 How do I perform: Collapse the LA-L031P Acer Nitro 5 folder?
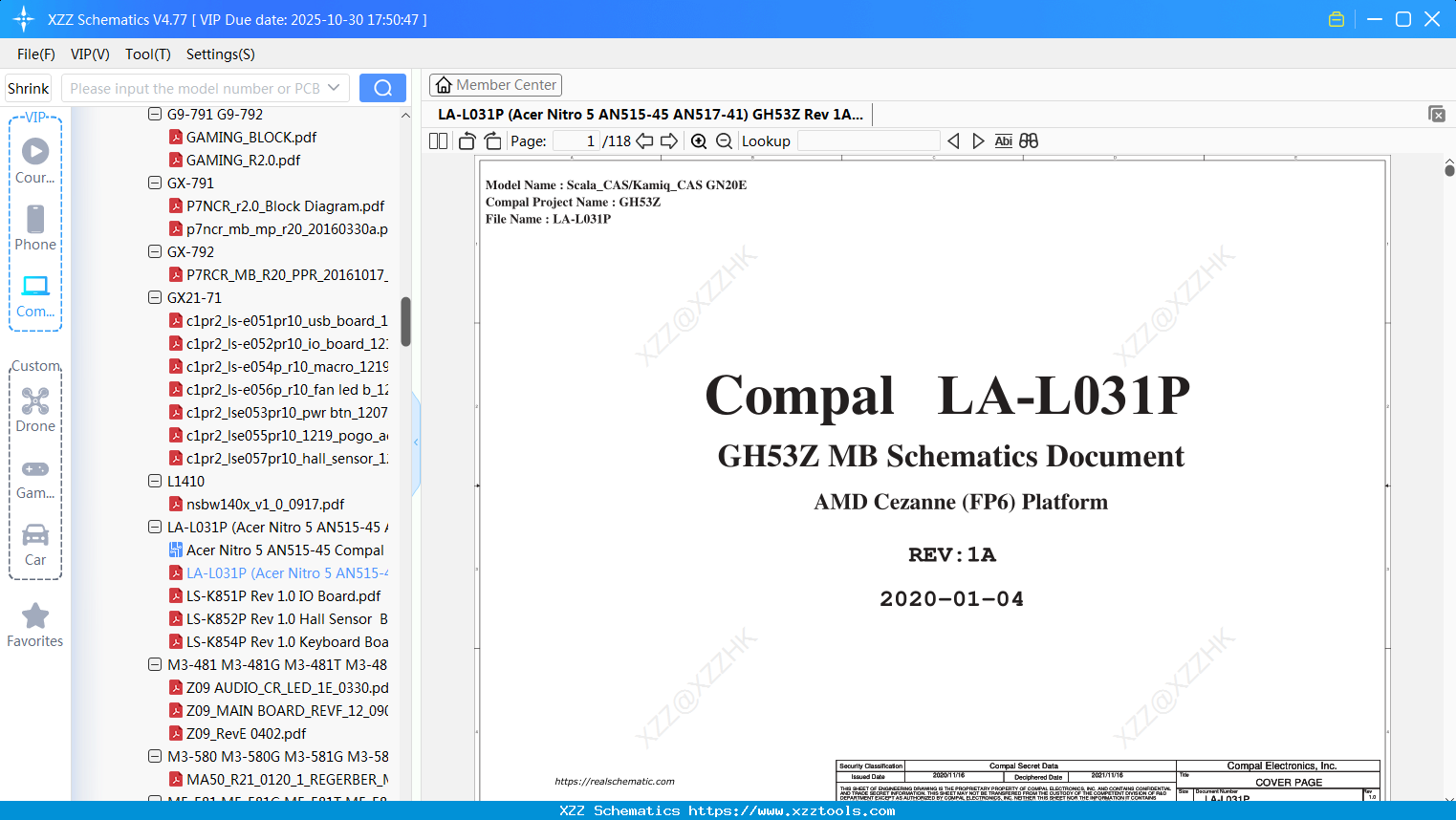tap(155, 527)
